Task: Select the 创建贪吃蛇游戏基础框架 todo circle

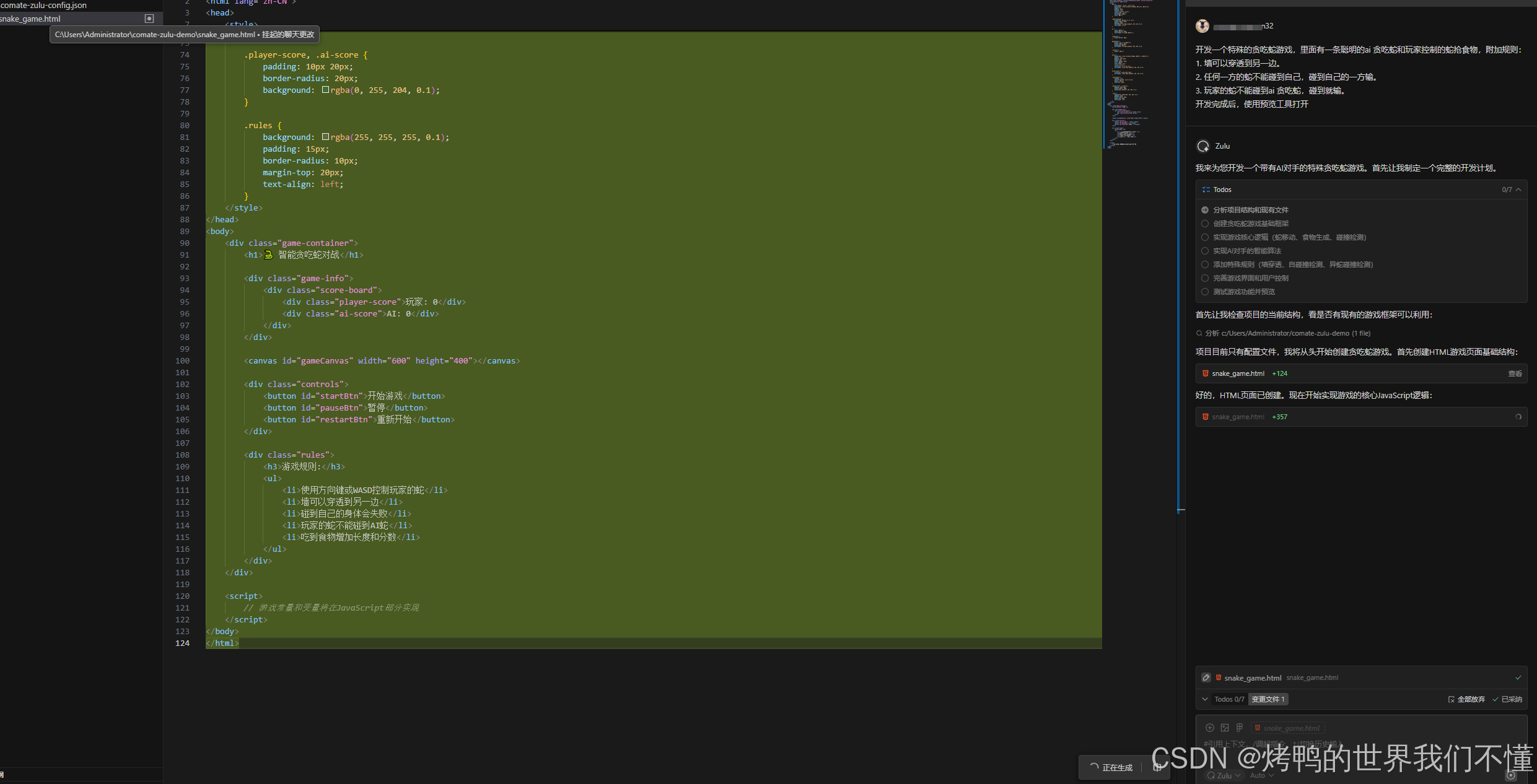Action: coord(1205,224)
